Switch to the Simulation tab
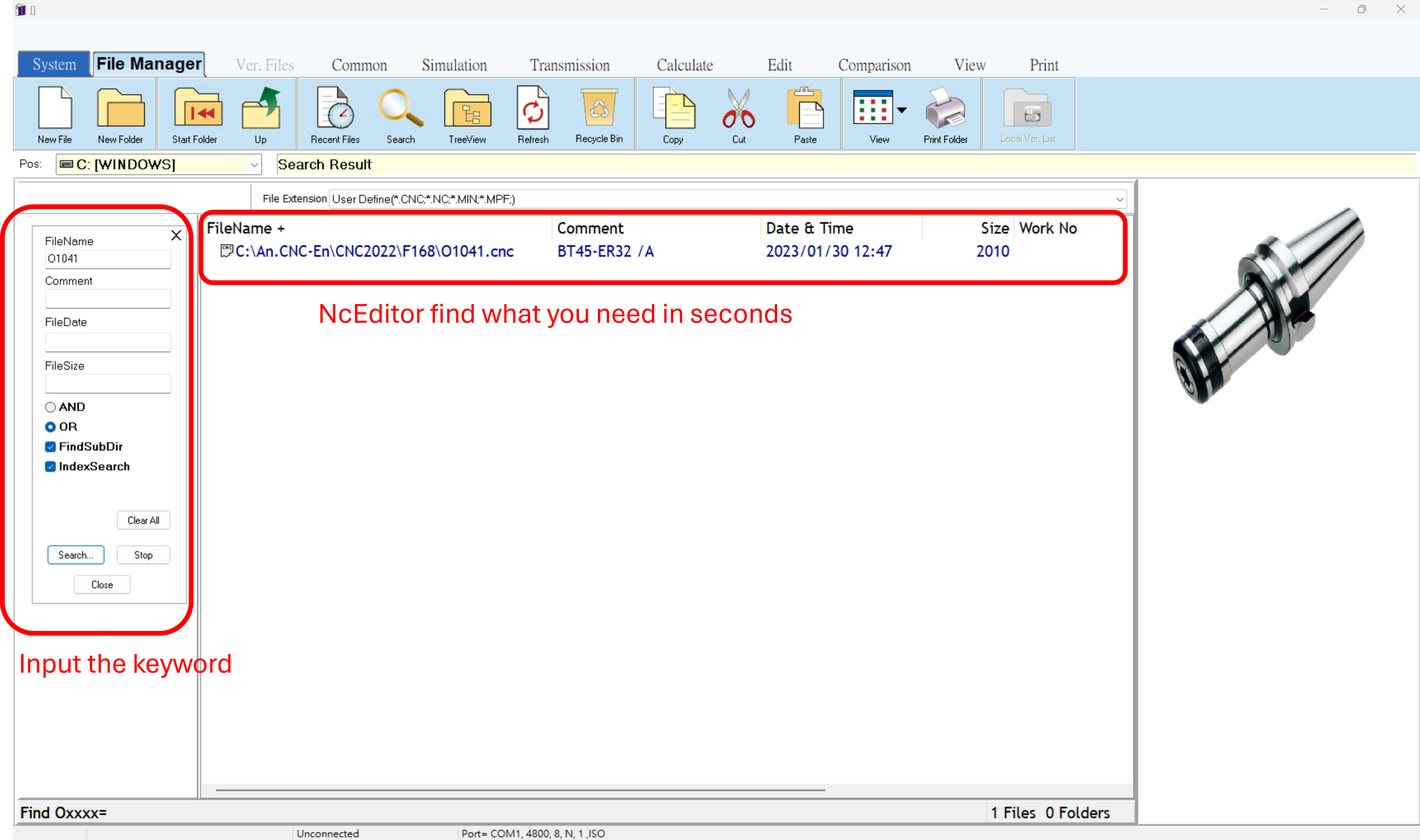This screenshot has width=1420, height=840. 454,65
